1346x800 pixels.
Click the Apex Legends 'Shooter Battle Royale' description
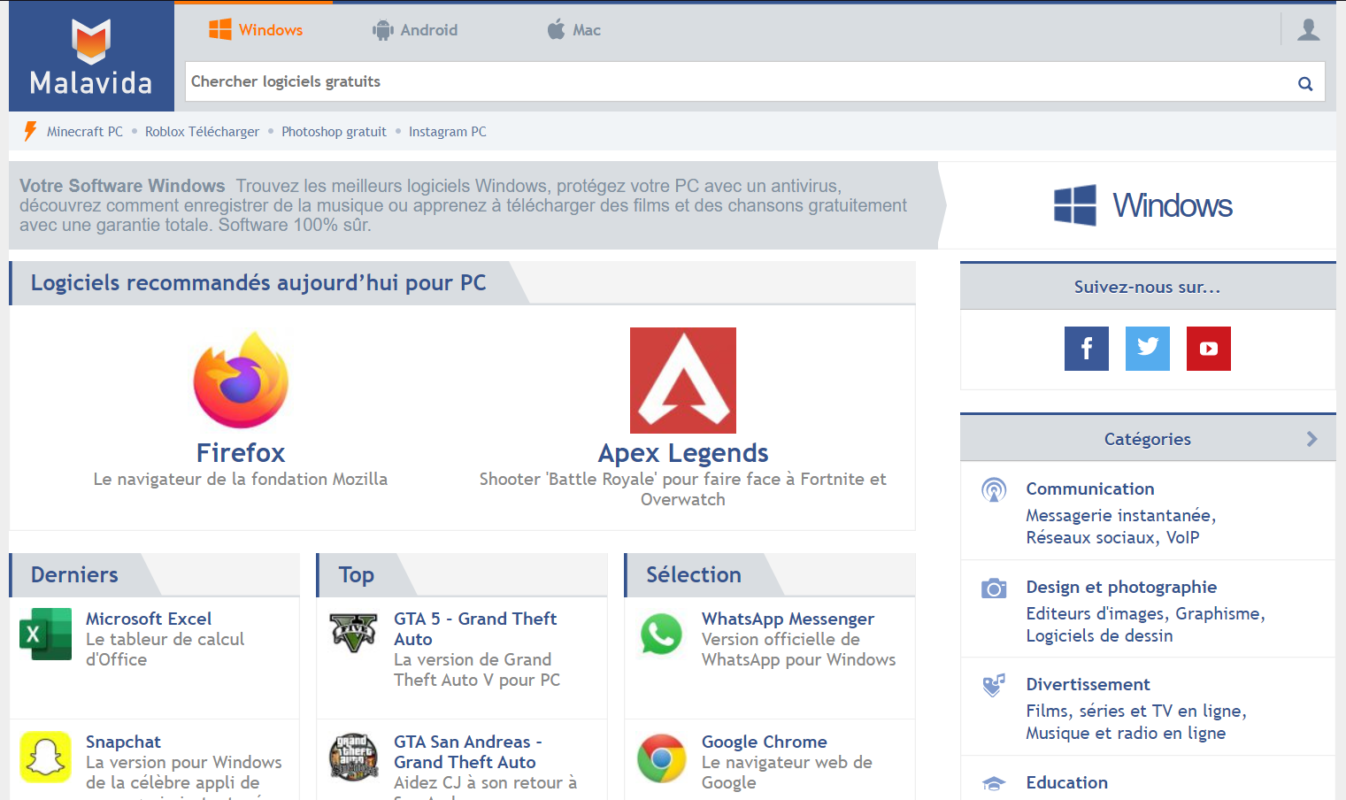(683, 489)
